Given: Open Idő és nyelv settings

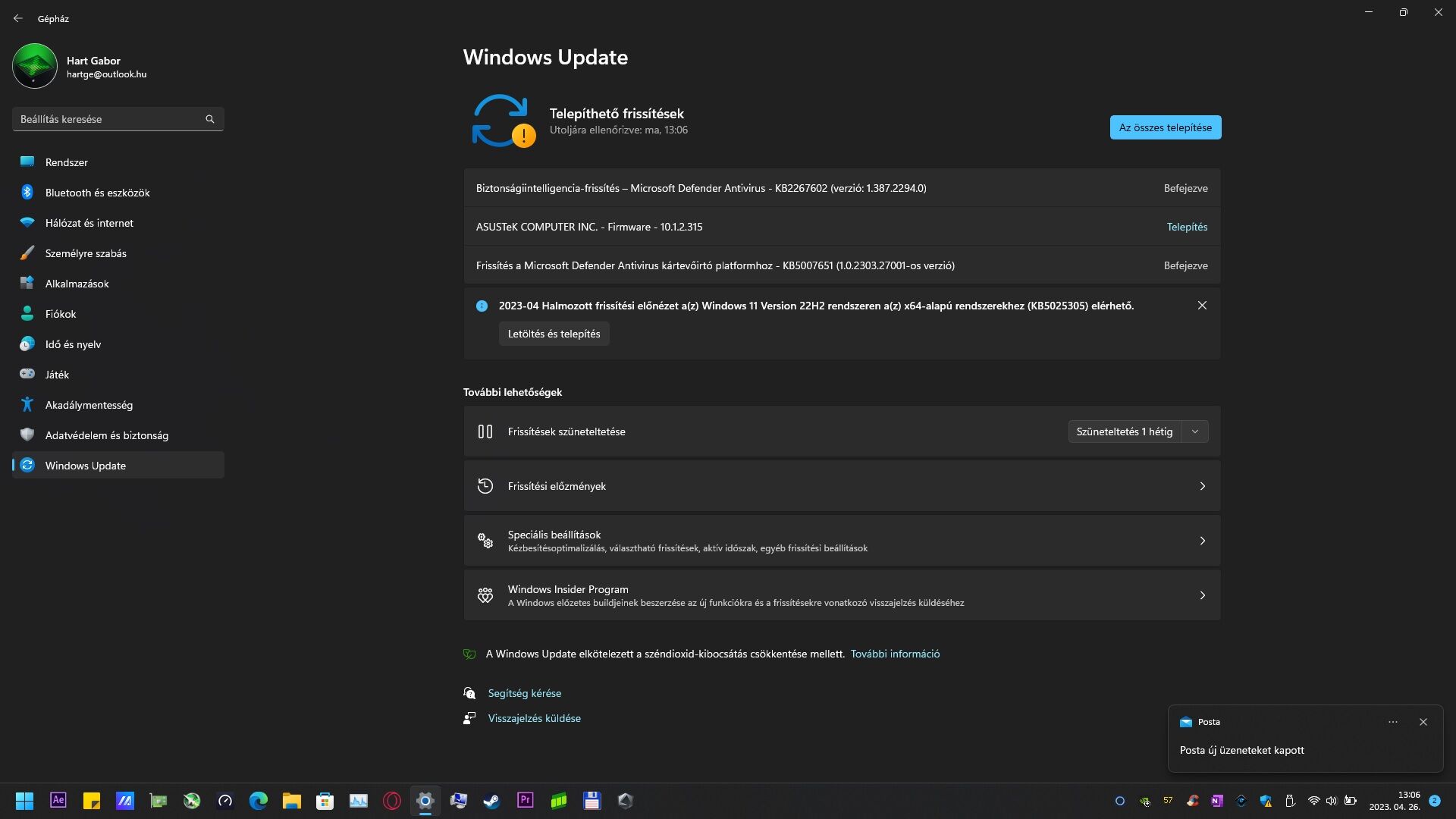Looking at the screenshot, I should [x=118, y=344].
